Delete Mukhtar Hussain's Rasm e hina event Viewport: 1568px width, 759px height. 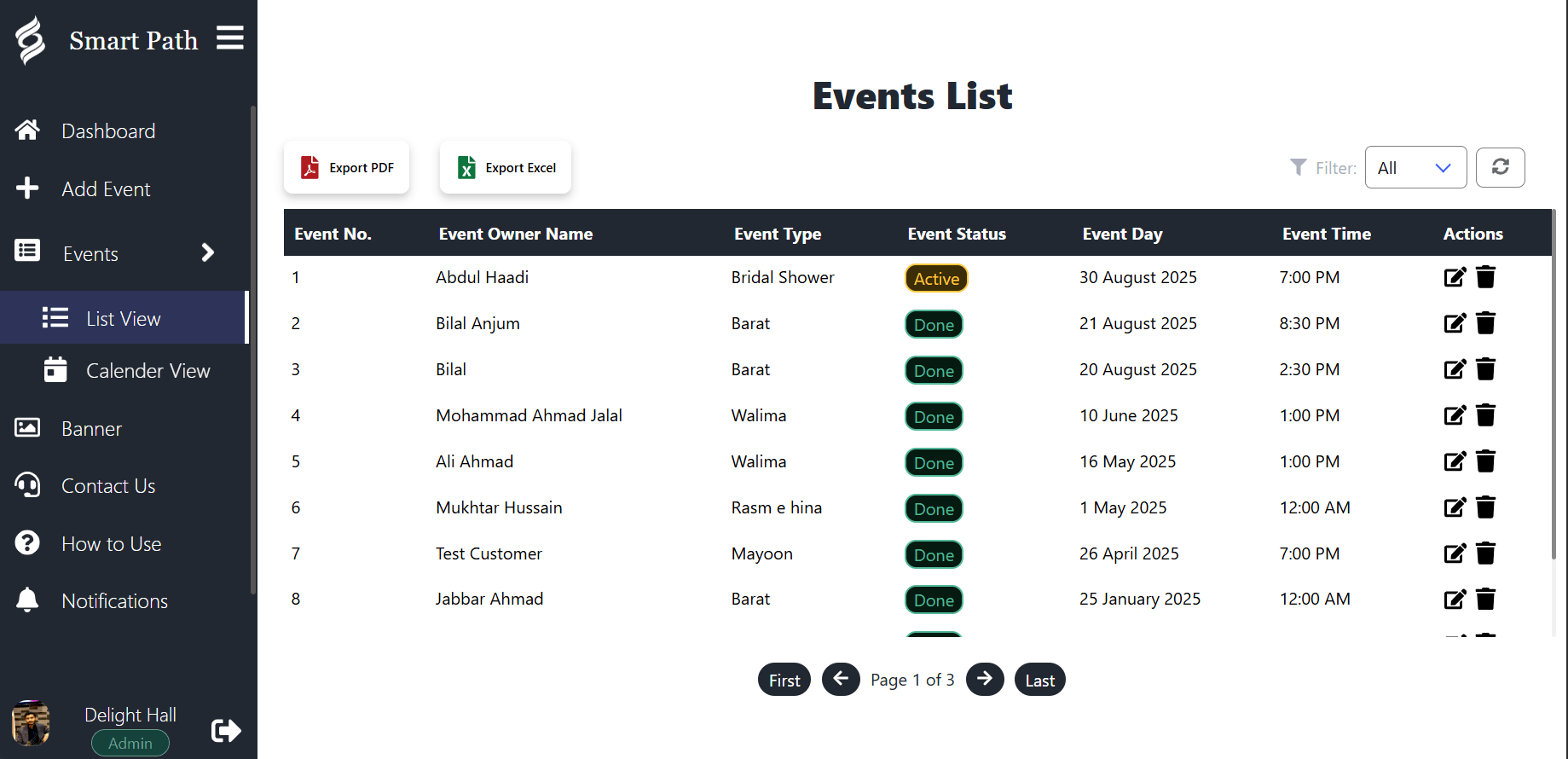tap(1485, 507)
